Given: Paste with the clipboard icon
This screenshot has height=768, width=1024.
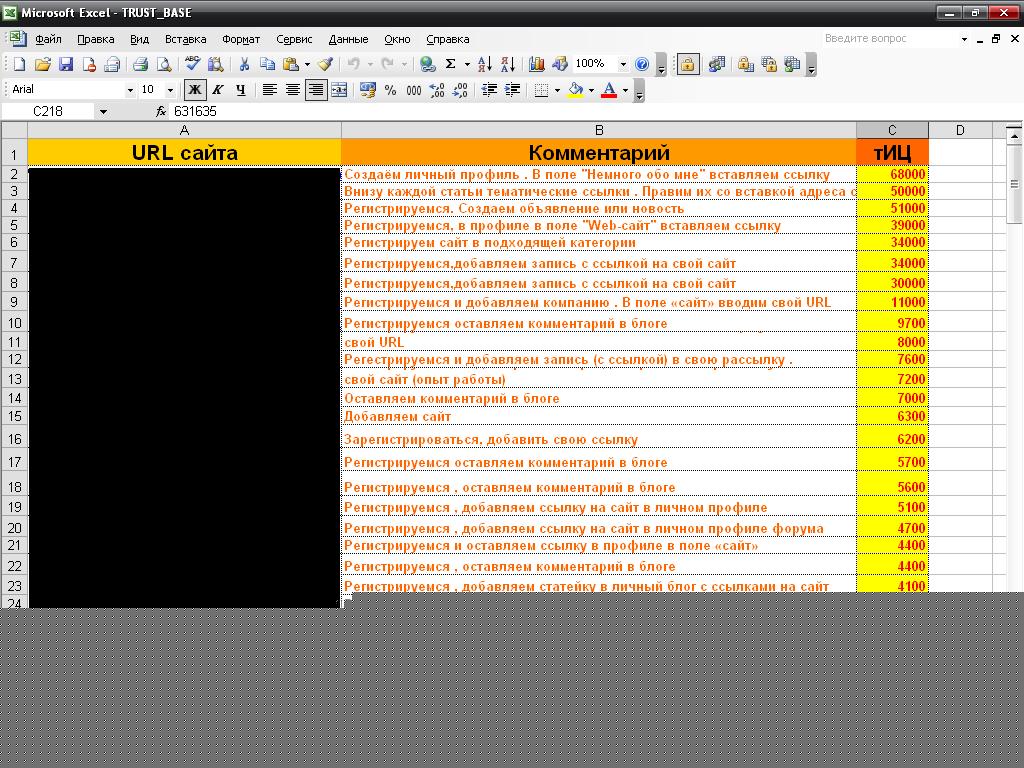Looking at the screenshot, I should click(x=290, y=64).
